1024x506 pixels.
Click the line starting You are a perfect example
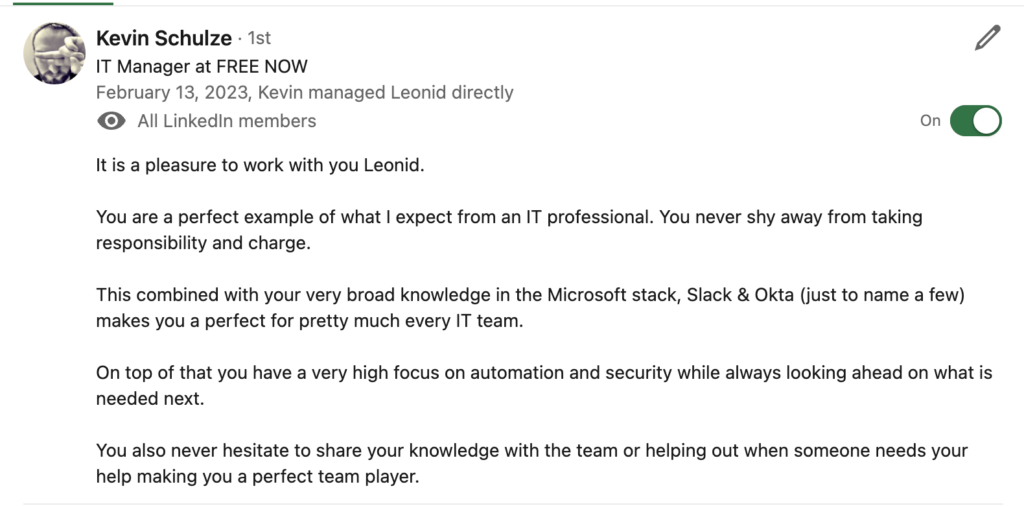point(509,217)
